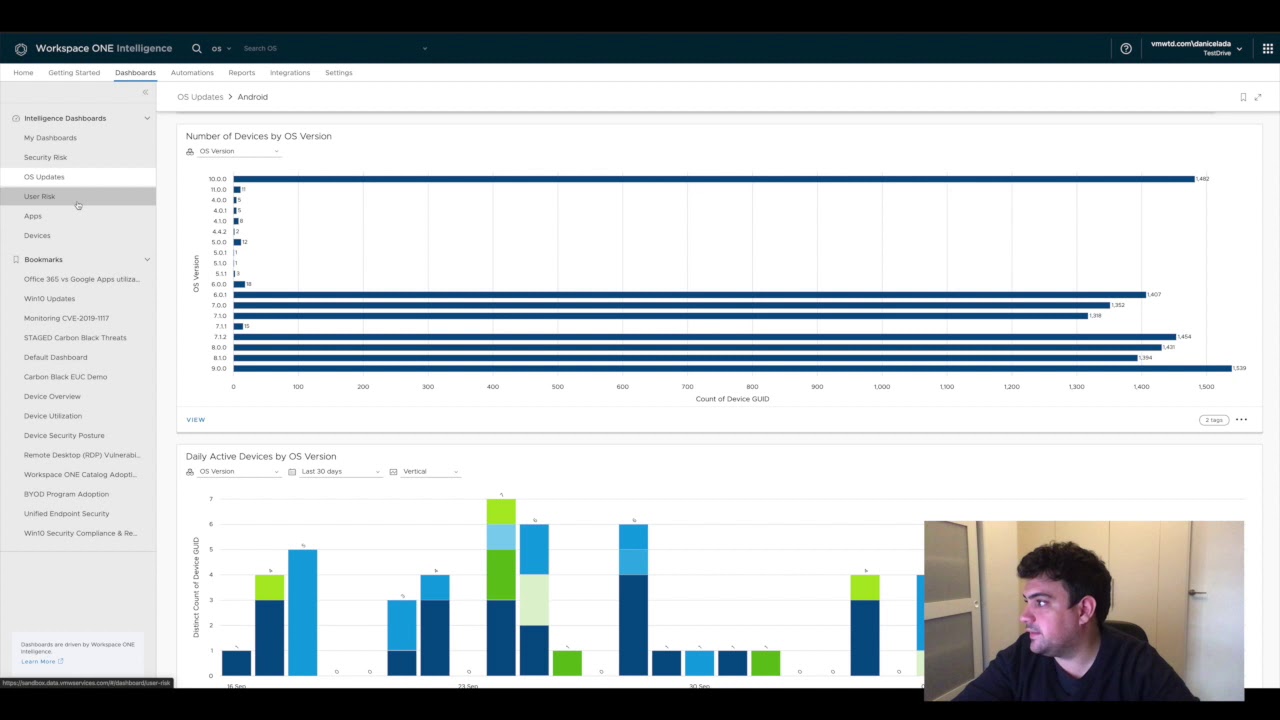Open the Vertical orientation dropdown
Image resolution: width=1280 pixels, height=720 pixels.
tap(430, 471)
